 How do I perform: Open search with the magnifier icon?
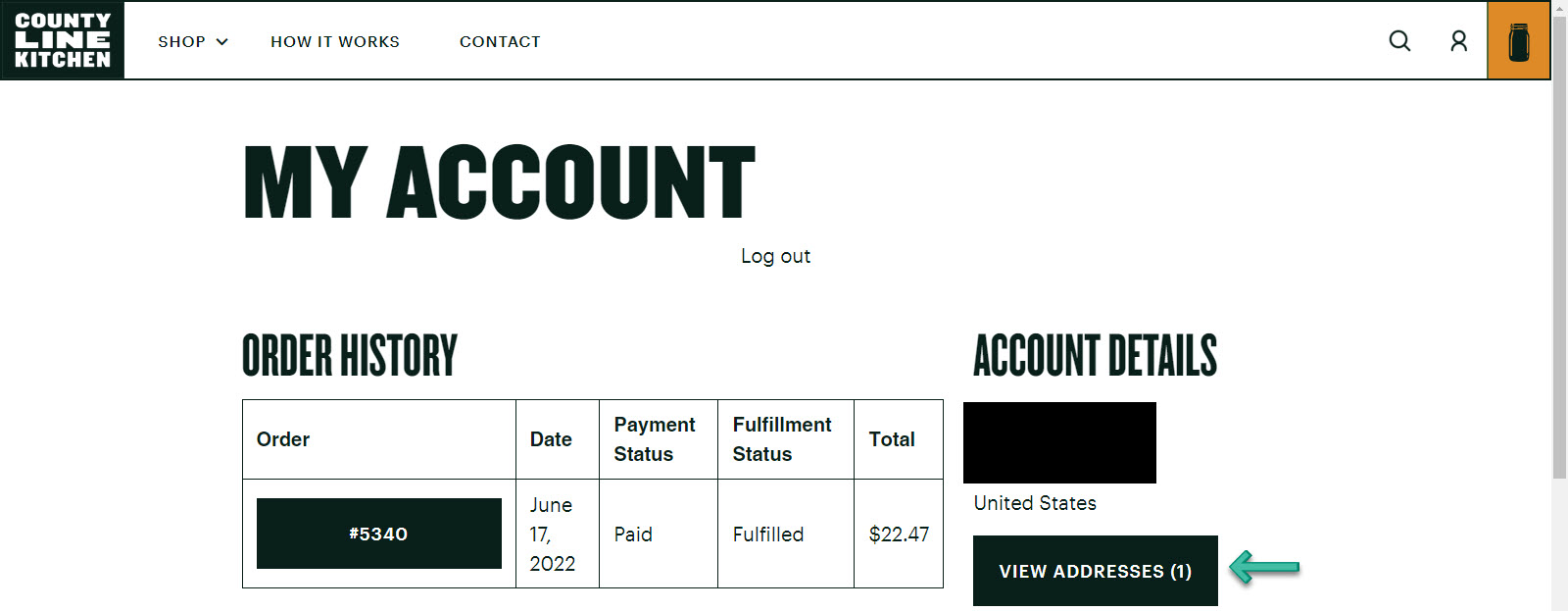tap(1399, 41)
